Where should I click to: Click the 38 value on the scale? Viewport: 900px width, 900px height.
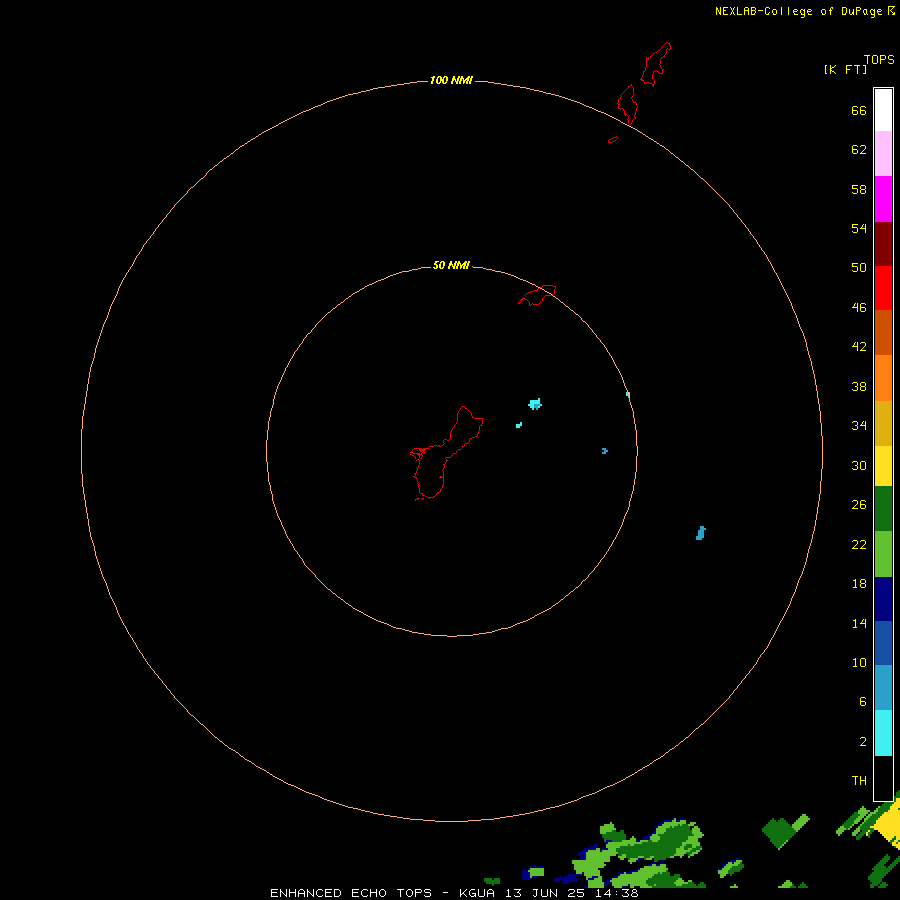click(859, 387)
